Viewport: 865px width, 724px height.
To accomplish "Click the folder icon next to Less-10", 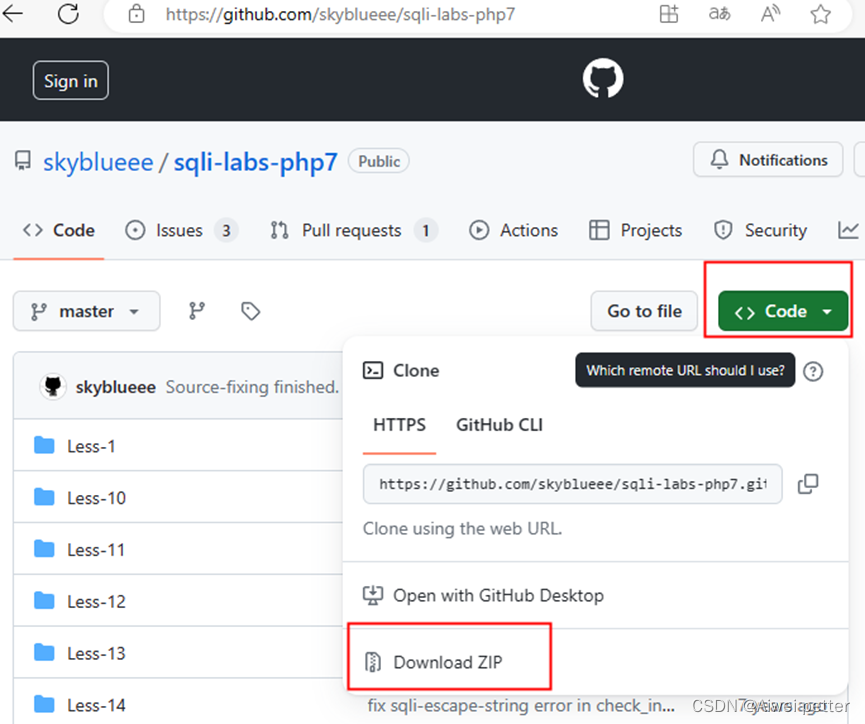I will [44, 497].
